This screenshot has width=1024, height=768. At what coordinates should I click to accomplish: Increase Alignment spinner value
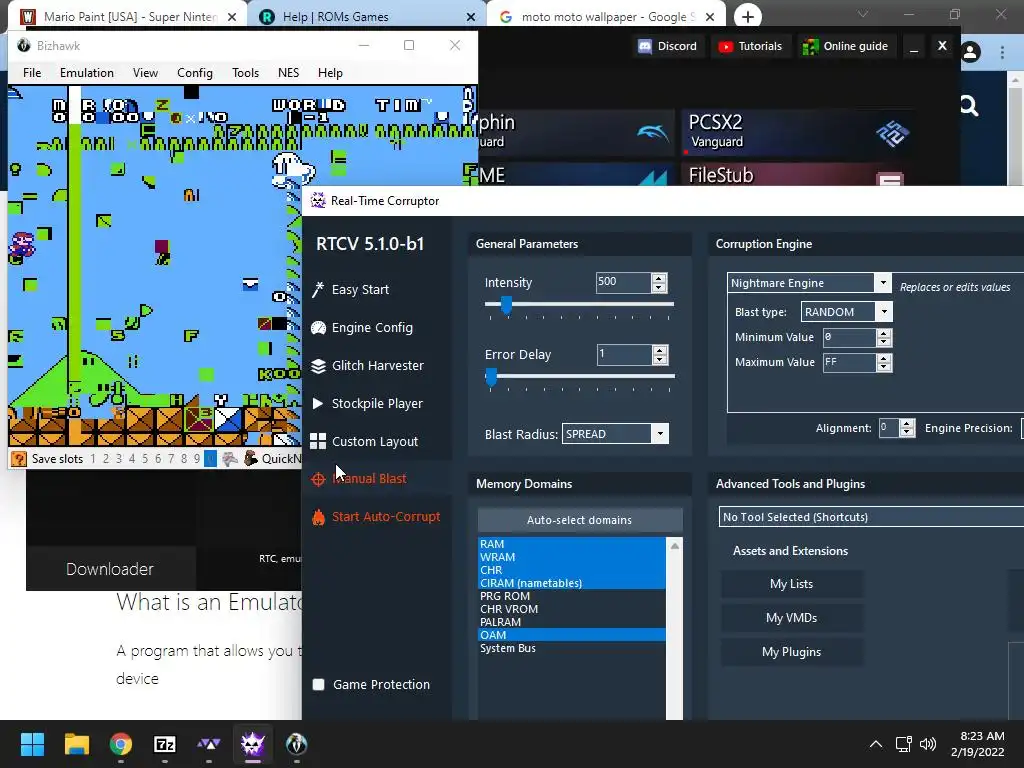tap(906, 424)
